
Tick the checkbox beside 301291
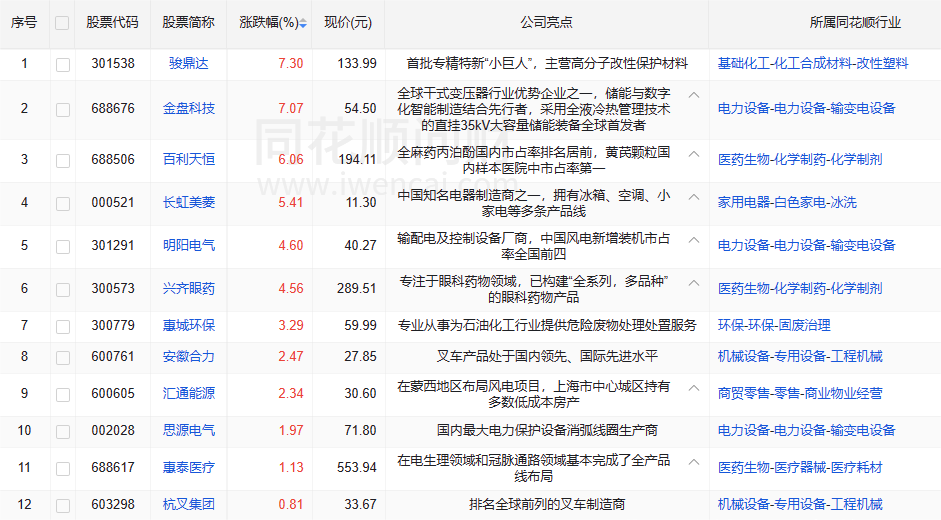pyautogui.click(x=62, y=246)
